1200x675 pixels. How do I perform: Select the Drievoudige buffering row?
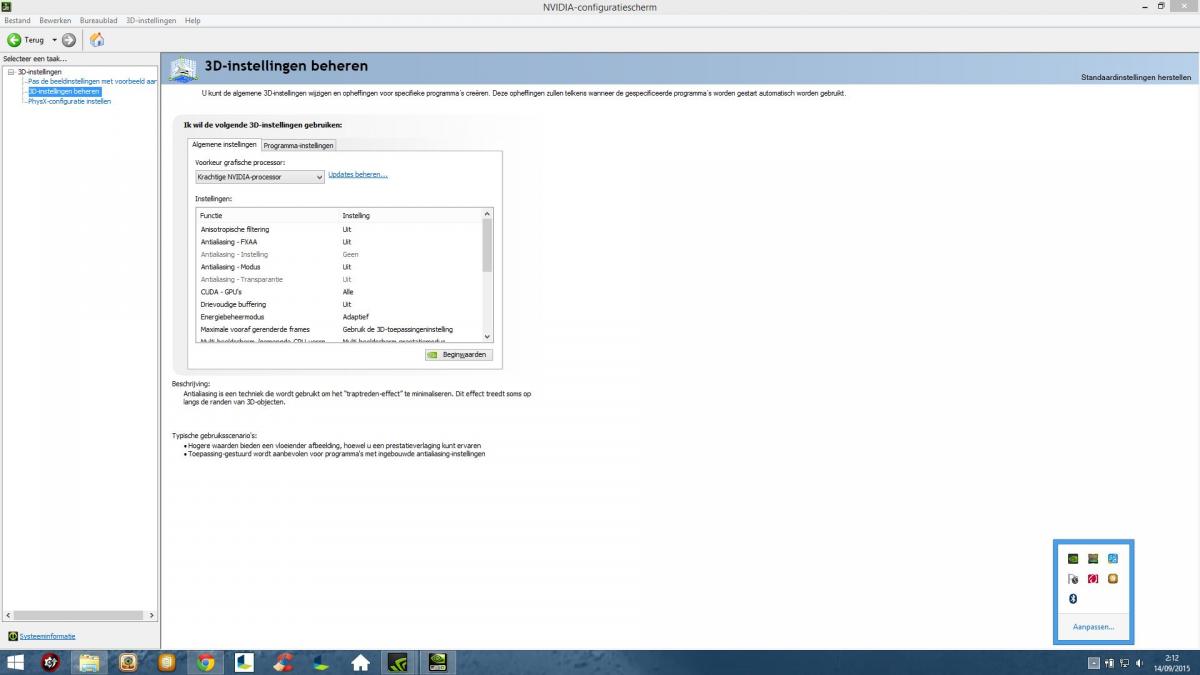pos(340,304)
